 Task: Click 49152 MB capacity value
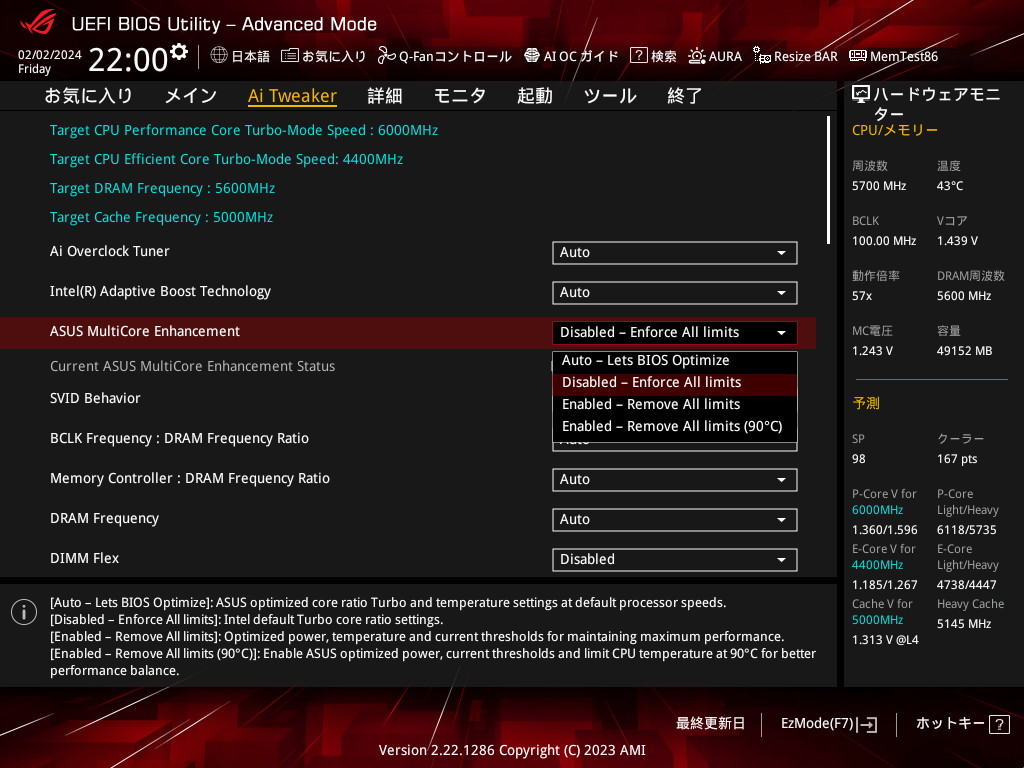(x=964, y=351)
